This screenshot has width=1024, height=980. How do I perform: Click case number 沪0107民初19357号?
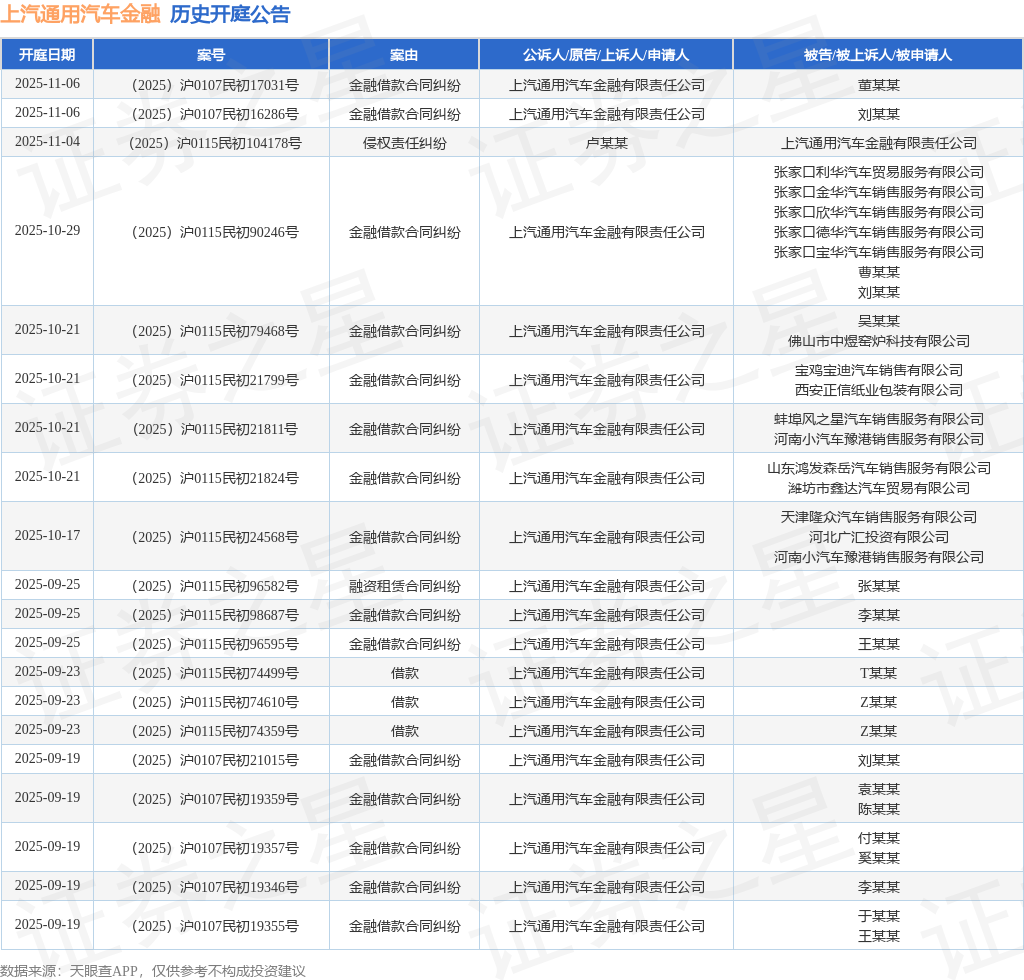pos(215,847)
